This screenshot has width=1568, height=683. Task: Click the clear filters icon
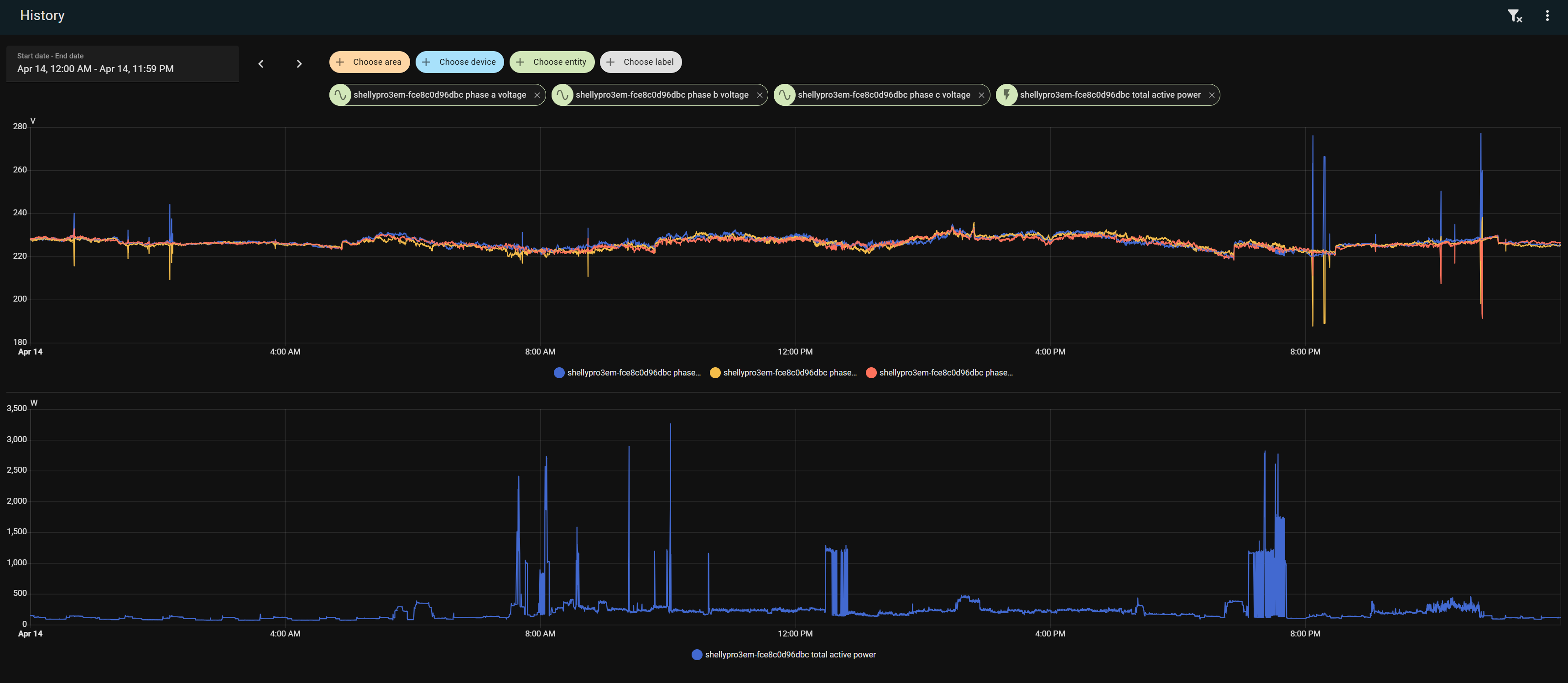coord(1515,16)
